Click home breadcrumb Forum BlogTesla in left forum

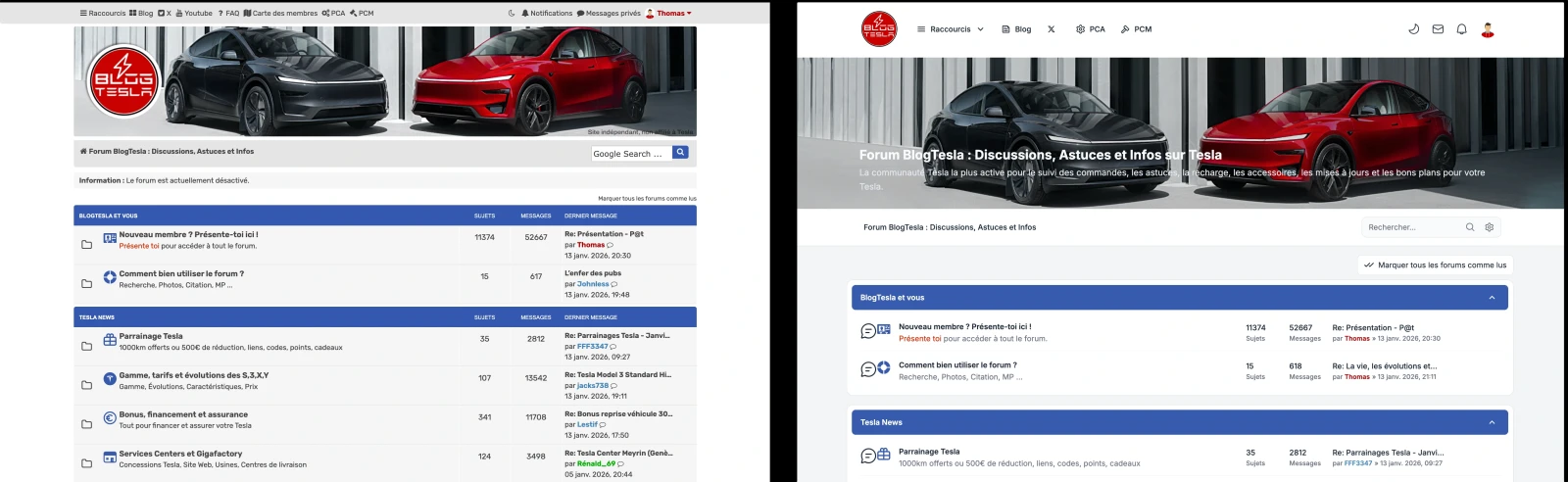click(x=167, y=152)
